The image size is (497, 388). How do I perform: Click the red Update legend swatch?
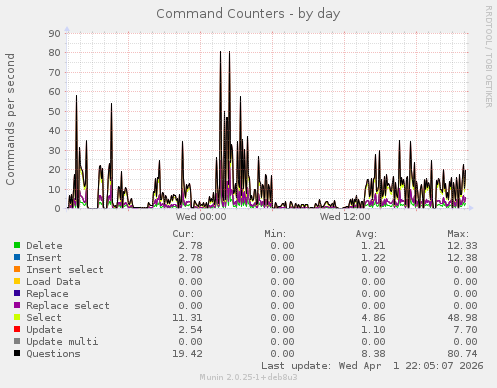coord(17,329)
